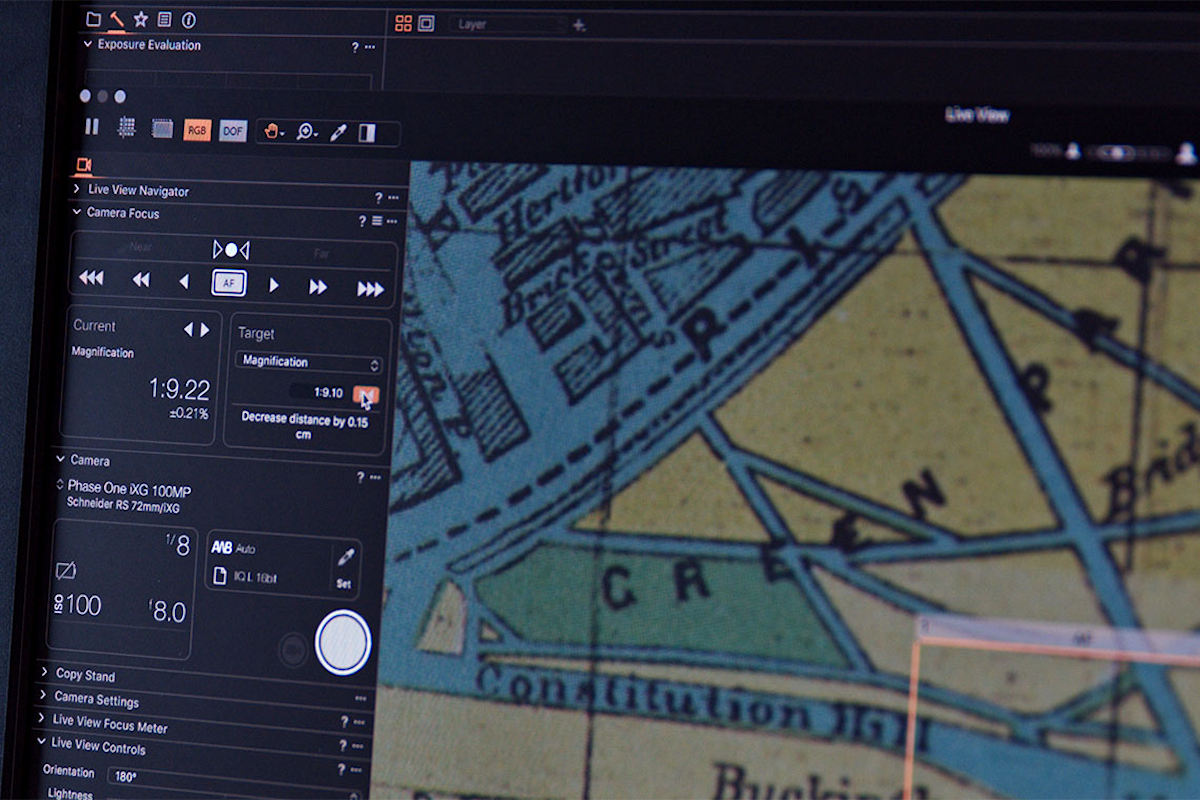
Task: Move focus far by small step
Action: click(x=274, y=285)
